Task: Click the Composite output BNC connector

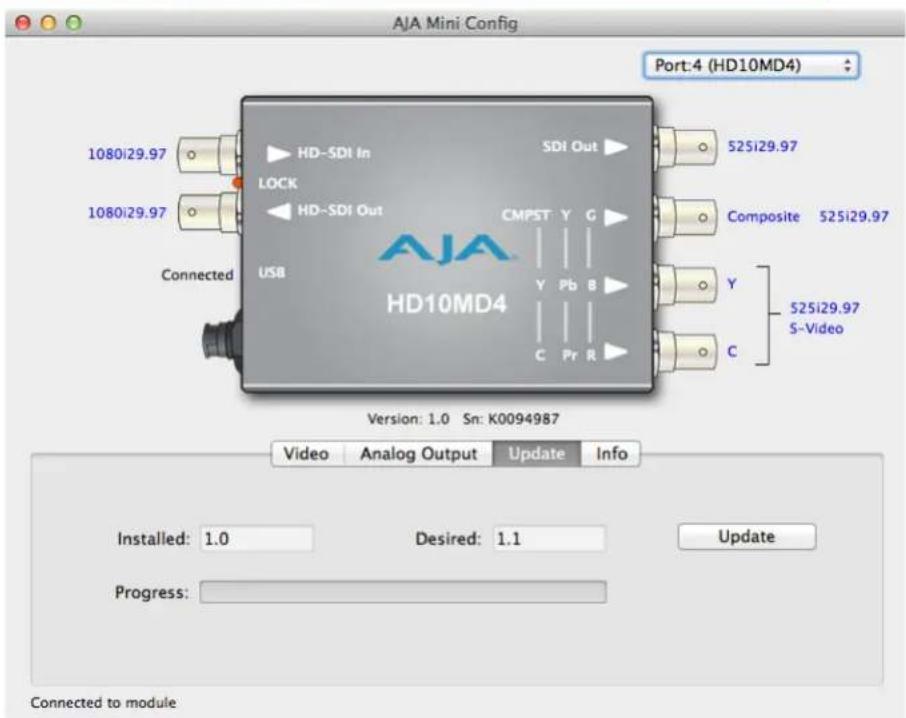Action: [x=686, y=217]
